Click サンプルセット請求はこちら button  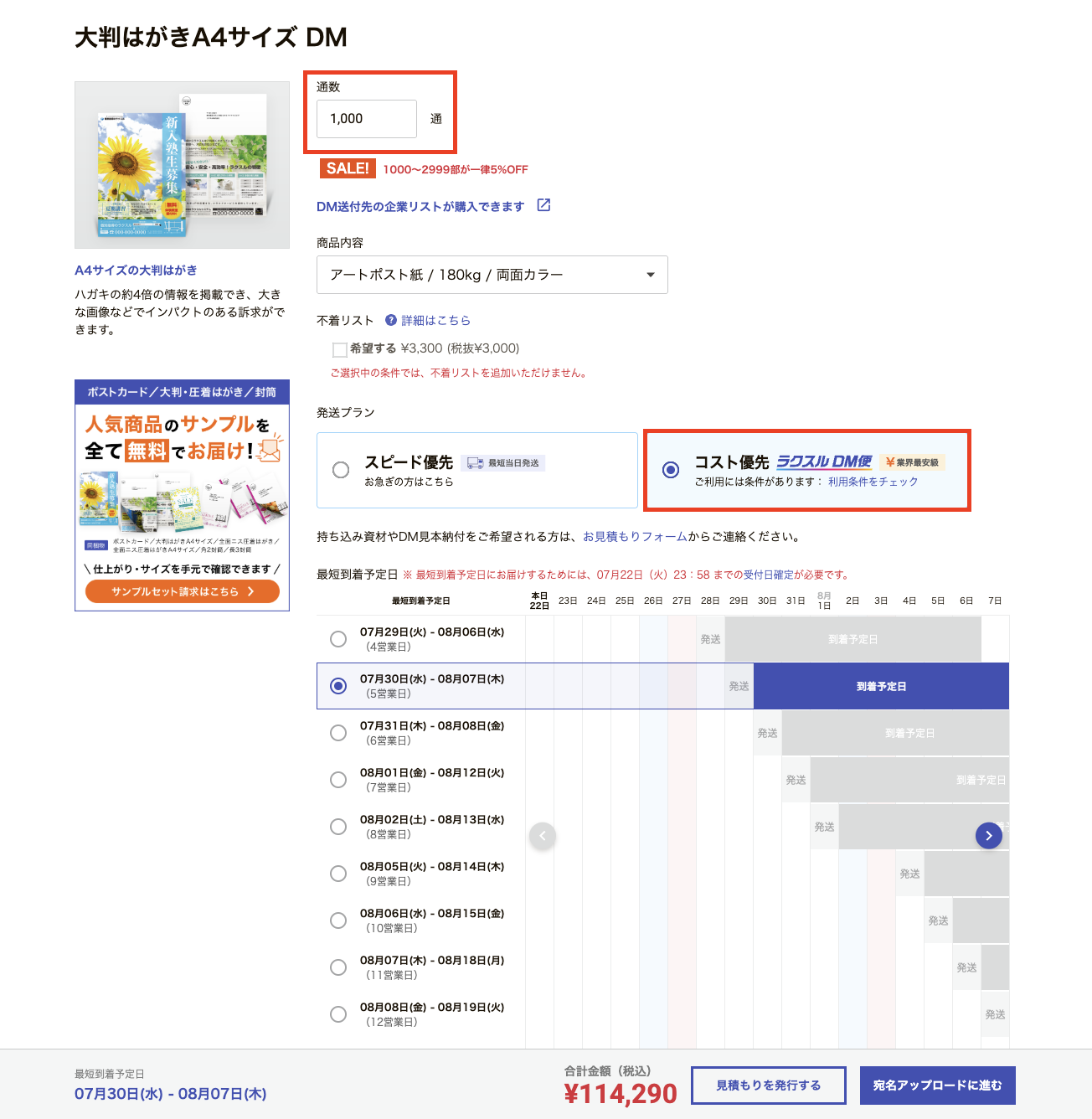tap(183, 591)
